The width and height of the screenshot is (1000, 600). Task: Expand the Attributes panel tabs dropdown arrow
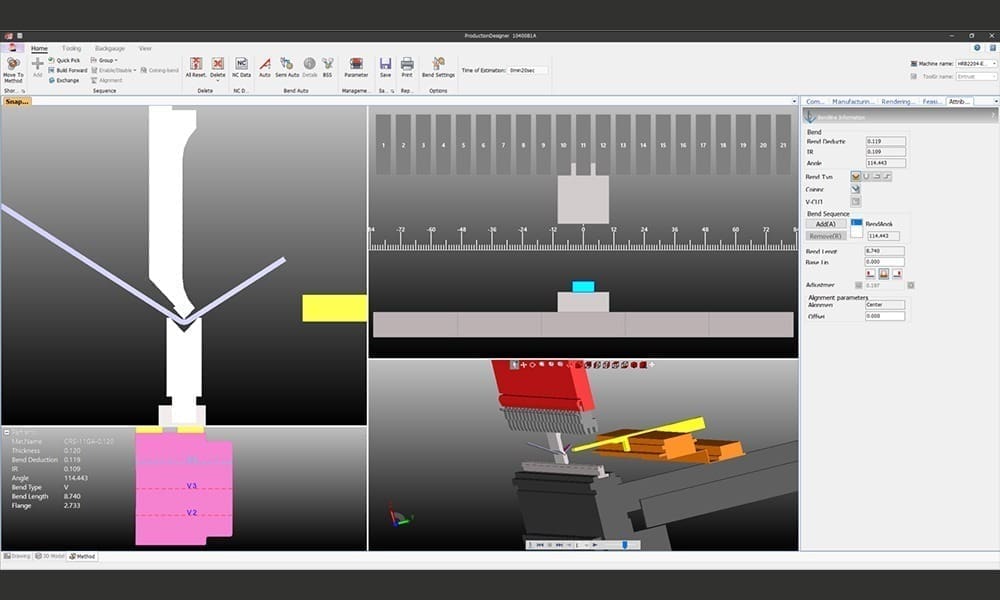[x=994, y=103]
